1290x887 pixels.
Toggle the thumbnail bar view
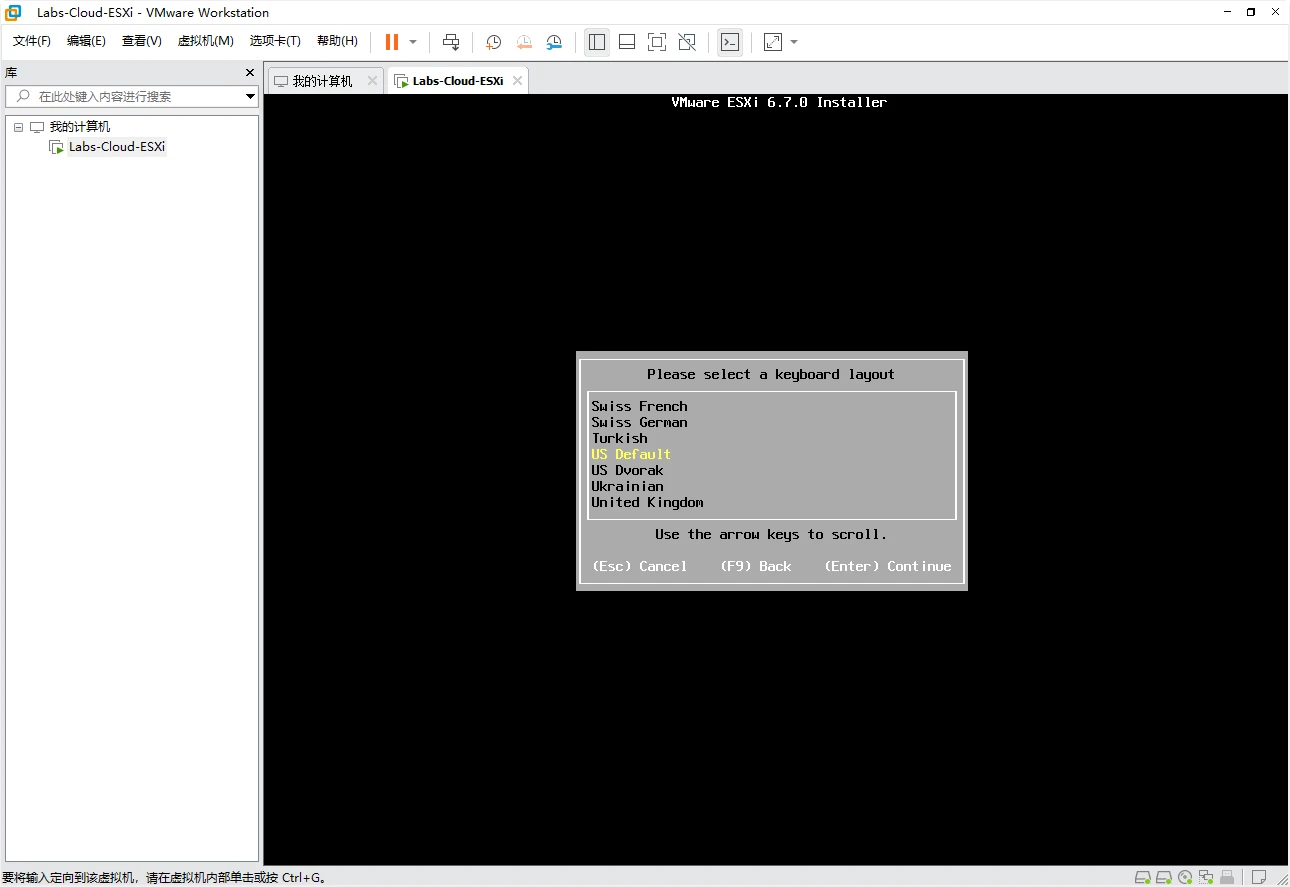tap(627, 42)
